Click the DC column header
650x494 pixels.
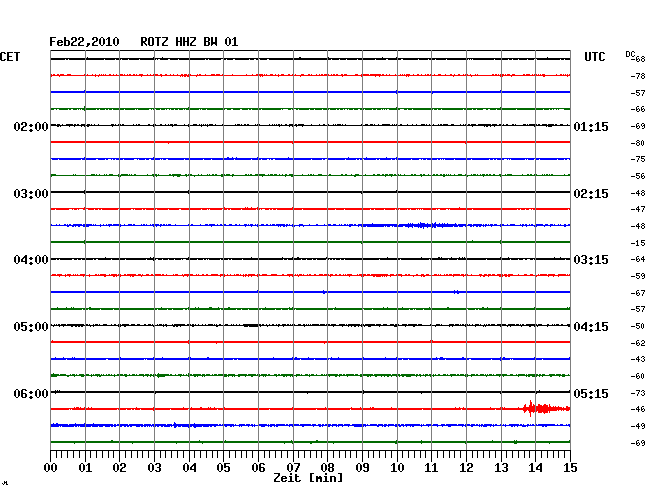click(x=630, y=54)
